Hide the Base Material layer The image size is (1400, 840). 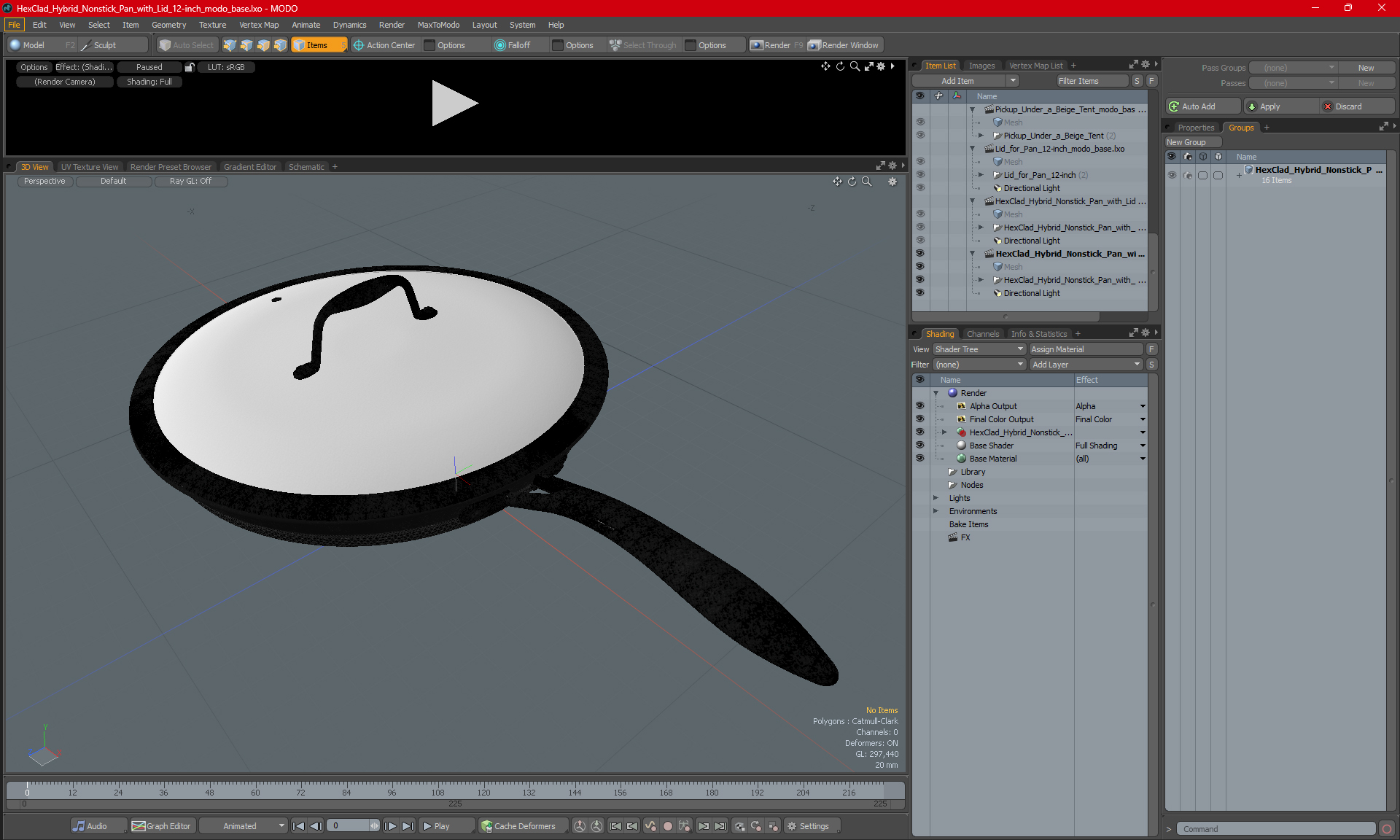click(x=919, y=459)
